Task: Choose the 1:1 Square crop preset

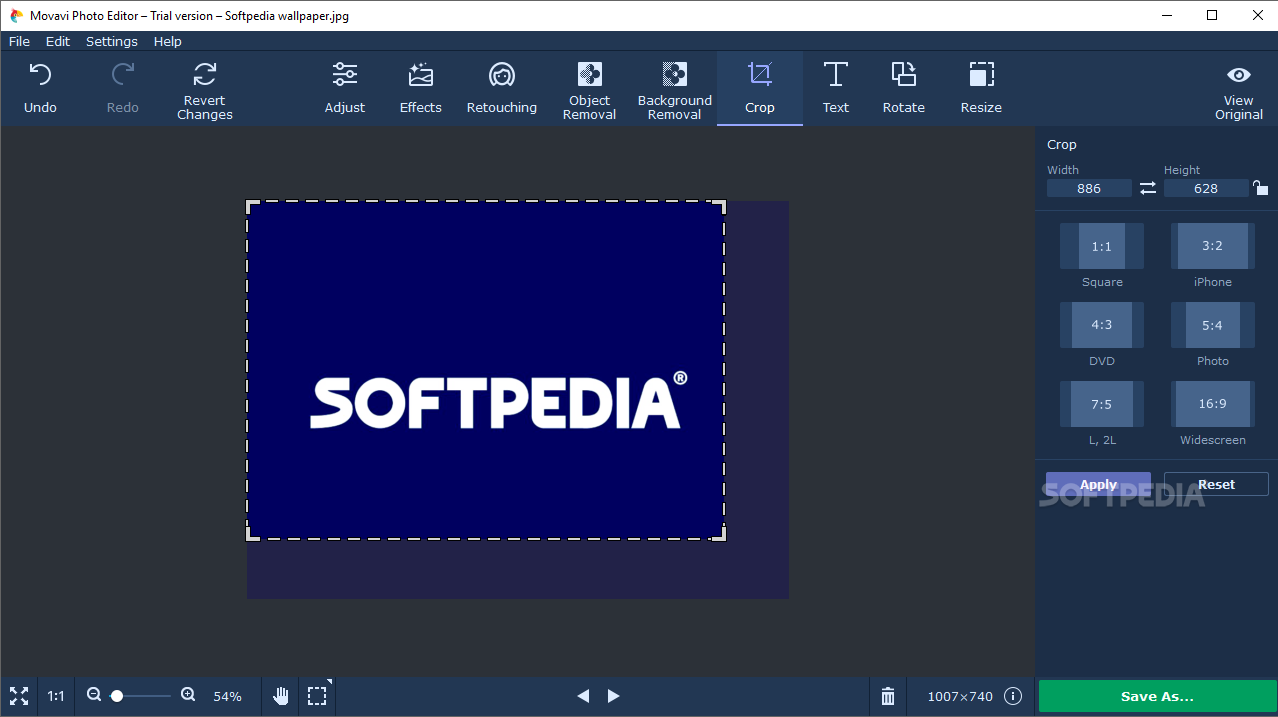Action: click(1102, 246)
